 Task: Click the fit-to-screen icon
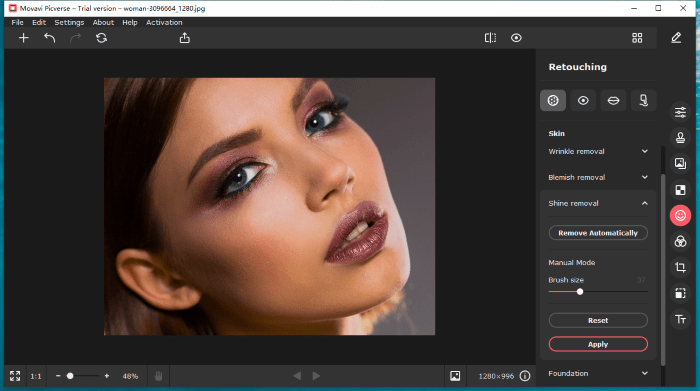click(x=15, y=376)
